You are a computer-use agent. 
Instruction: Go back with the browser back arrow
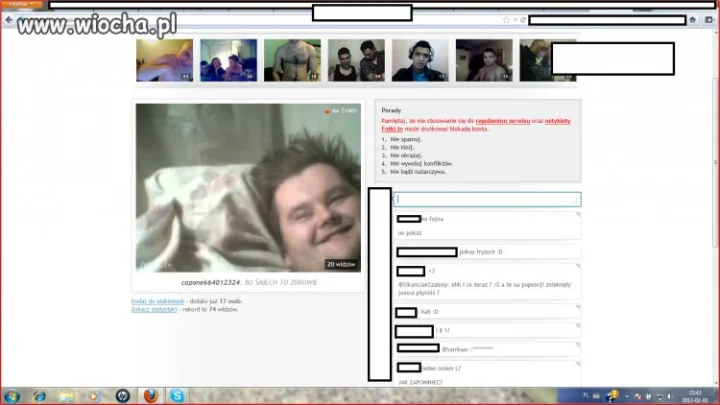[9, 20]
